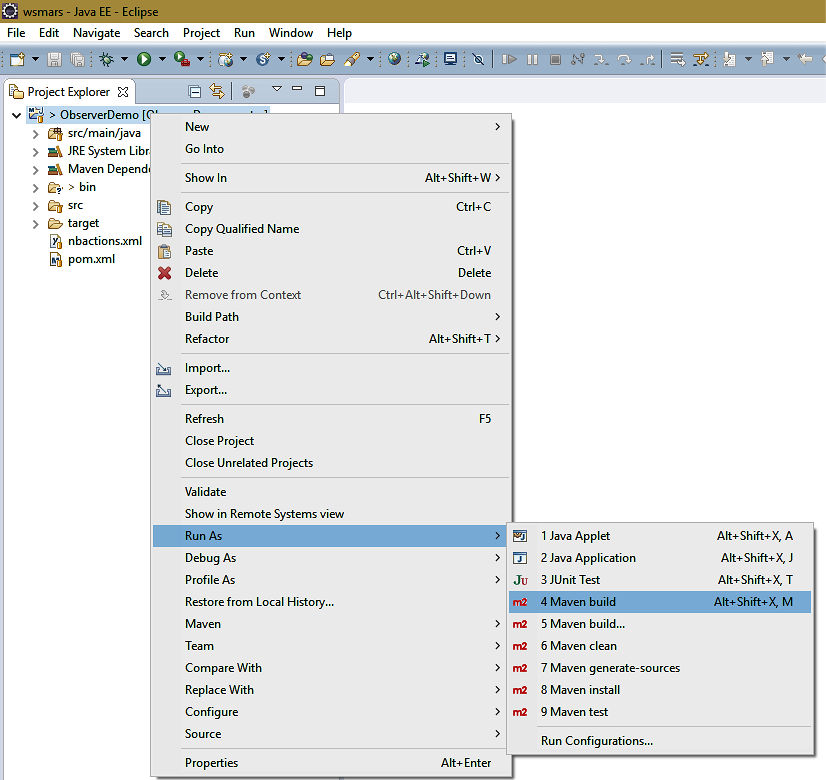Screen dimensions: 826x780
Task: Open the Window menu in menu bar
Action: point(291,33)
